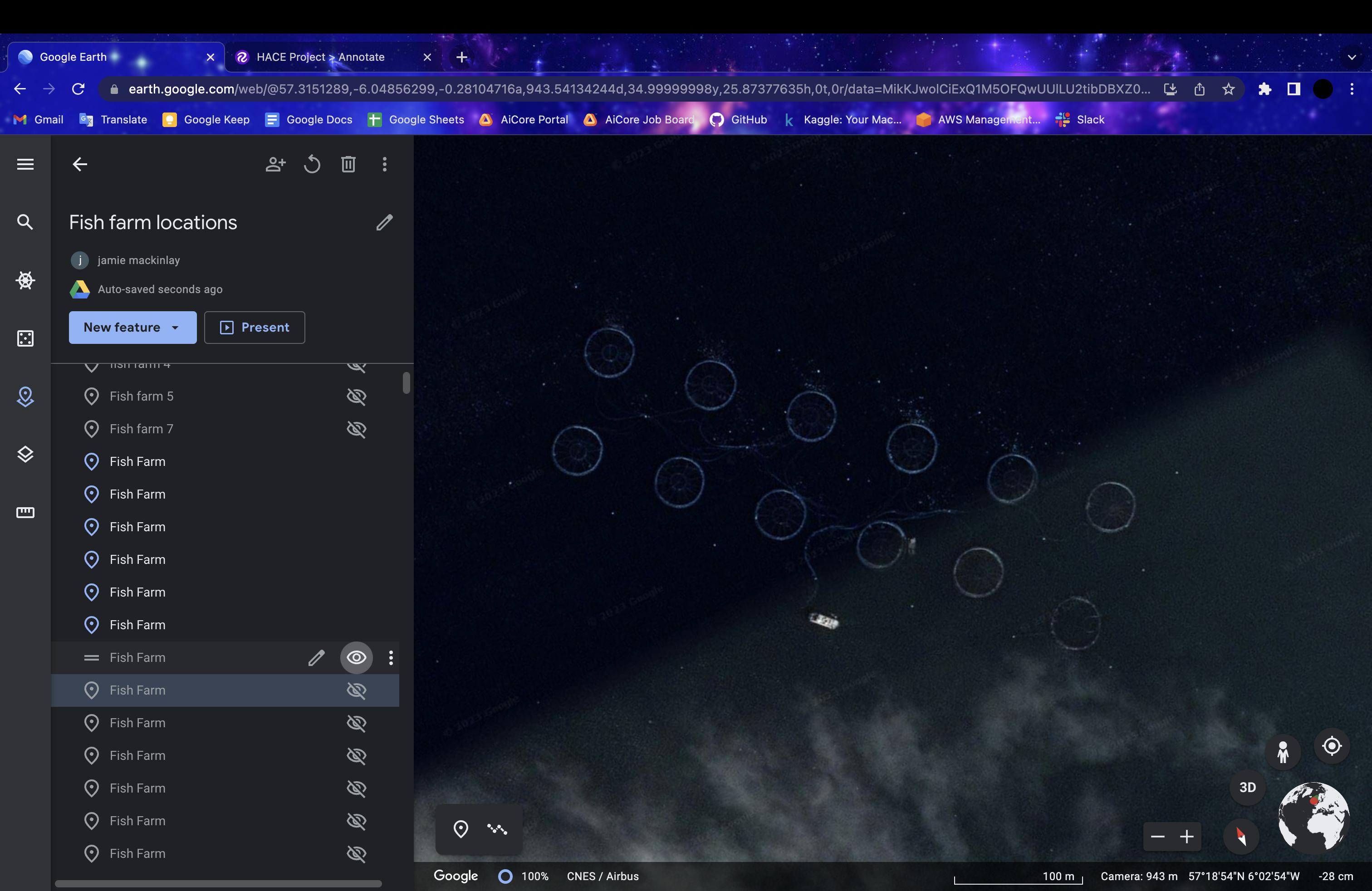Open the Google Earth hamburger menu
This screenshot has height=891, width=1372.
pyautogui.click(x=25, y=164)
